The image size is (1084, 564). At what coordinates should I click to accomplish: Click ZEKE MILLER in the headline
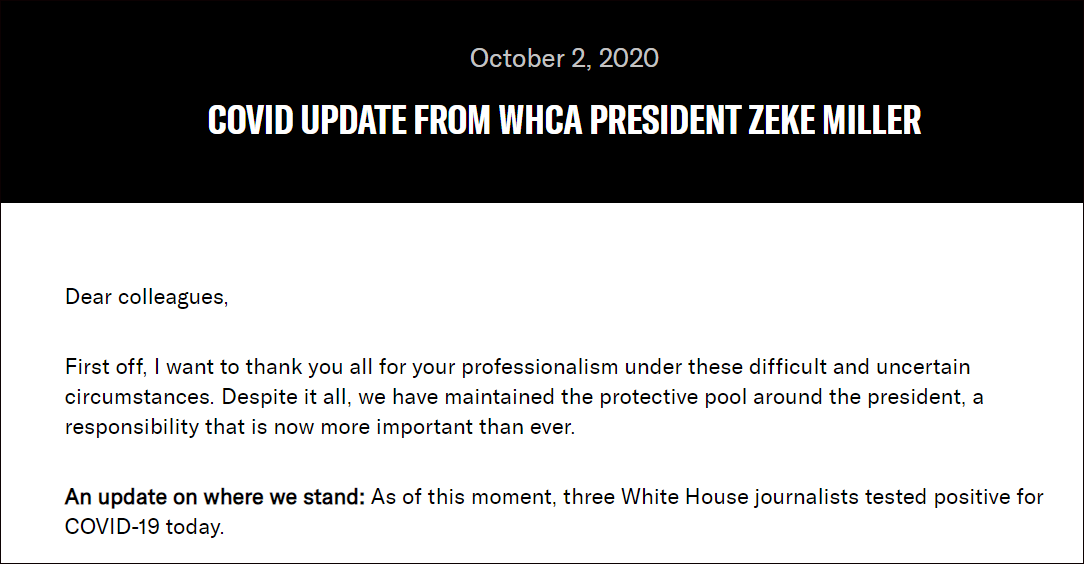coord(834,120)
